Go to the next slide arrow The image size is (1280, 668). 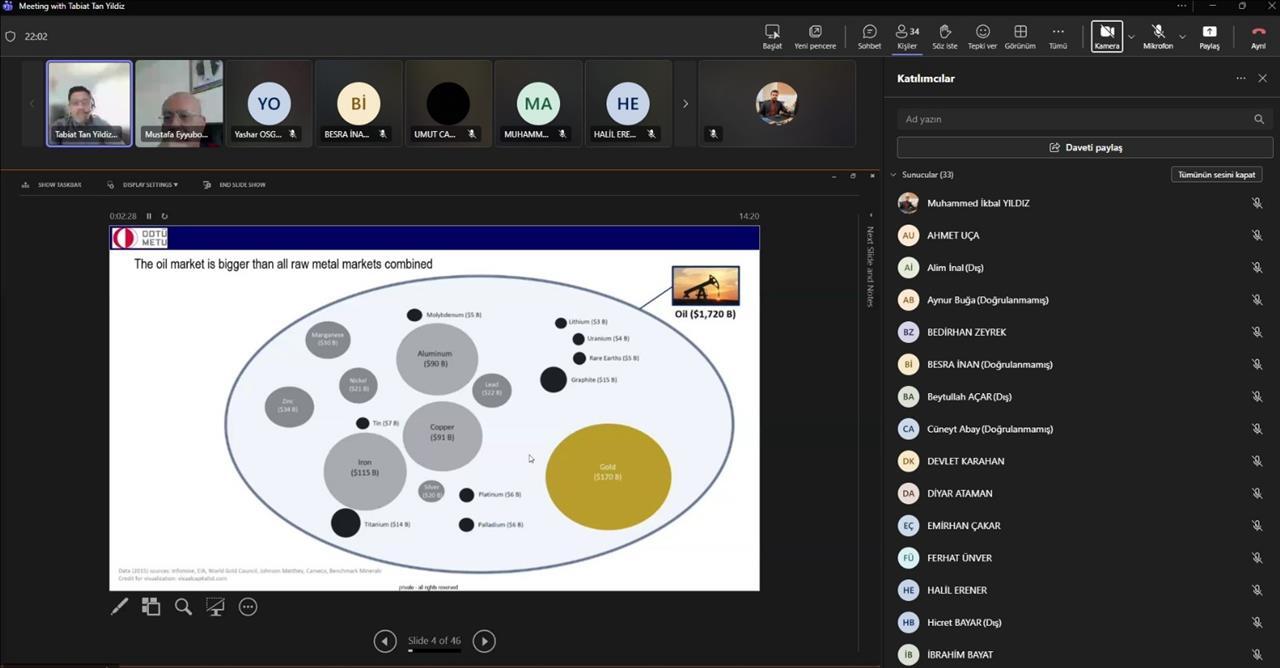484,641
